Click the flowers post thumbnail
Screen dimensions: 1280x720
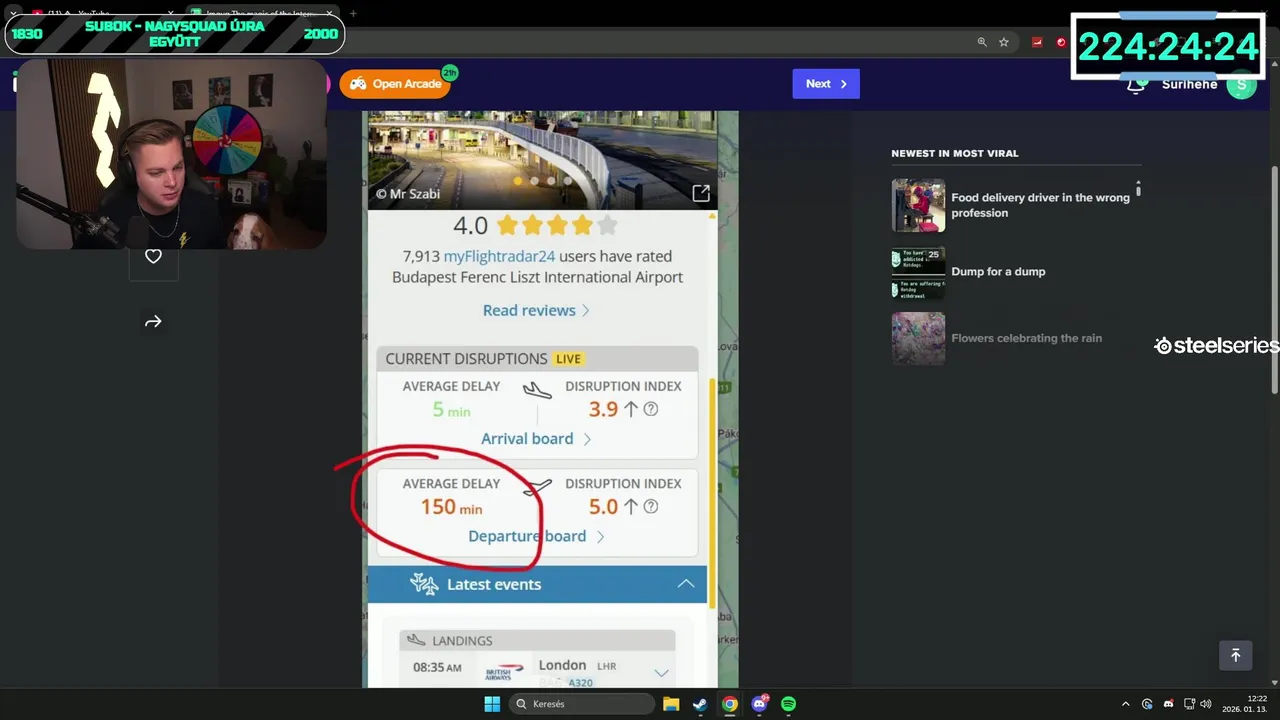pos(918,338)
